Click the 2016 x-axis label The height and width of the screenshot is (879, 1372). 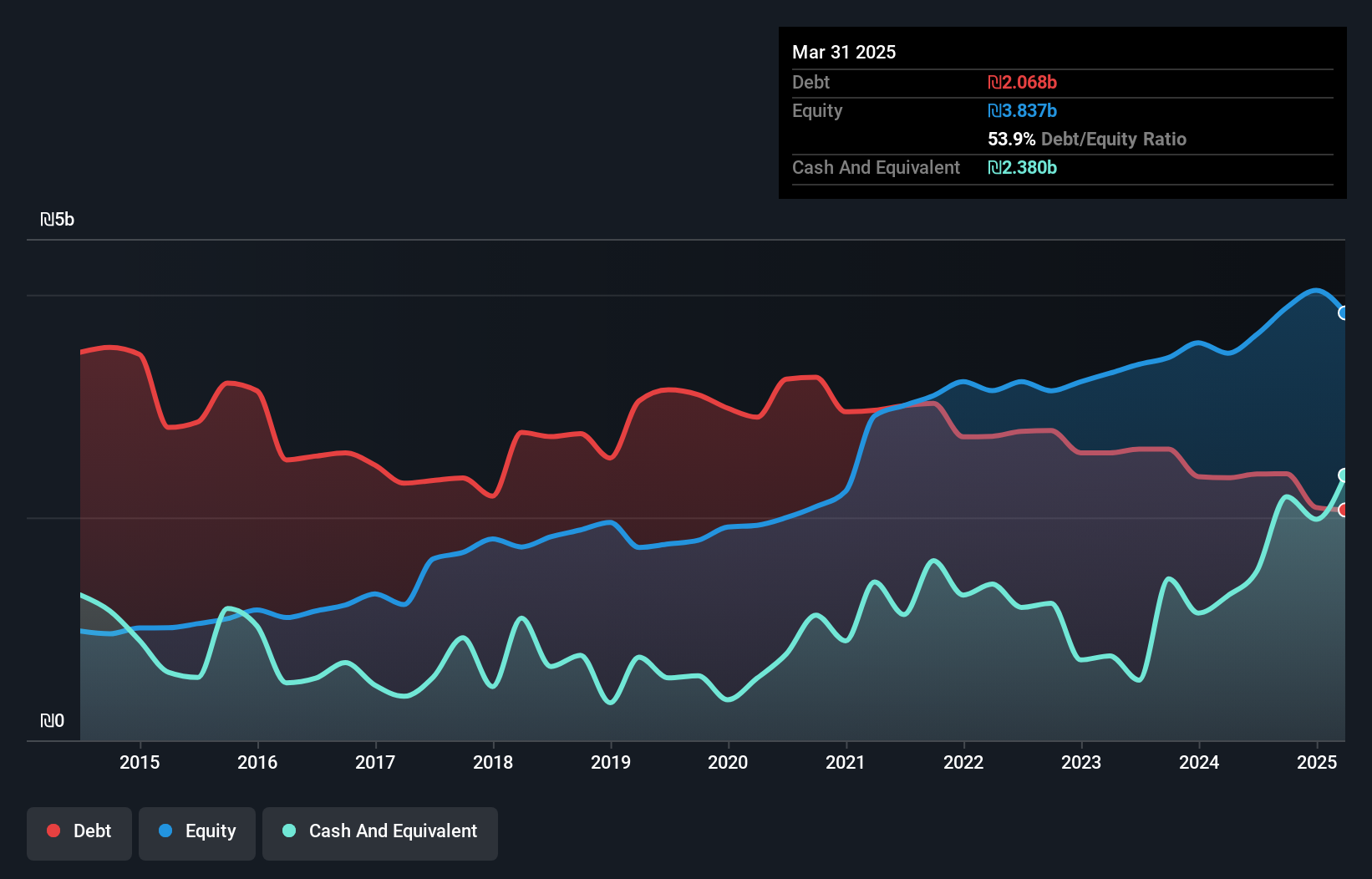[x=257, y=762]
